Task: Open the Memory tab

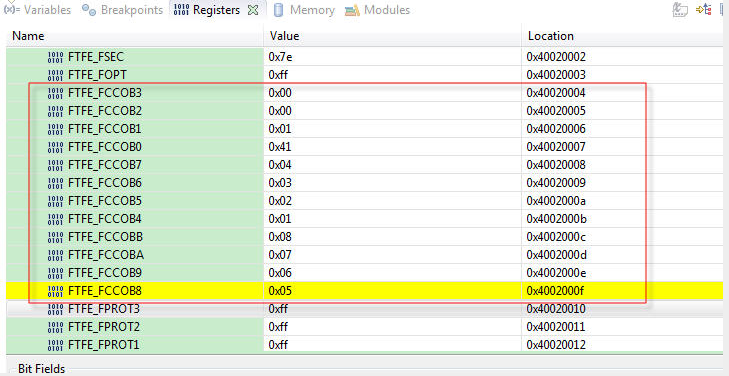Action: click(304, 10)
